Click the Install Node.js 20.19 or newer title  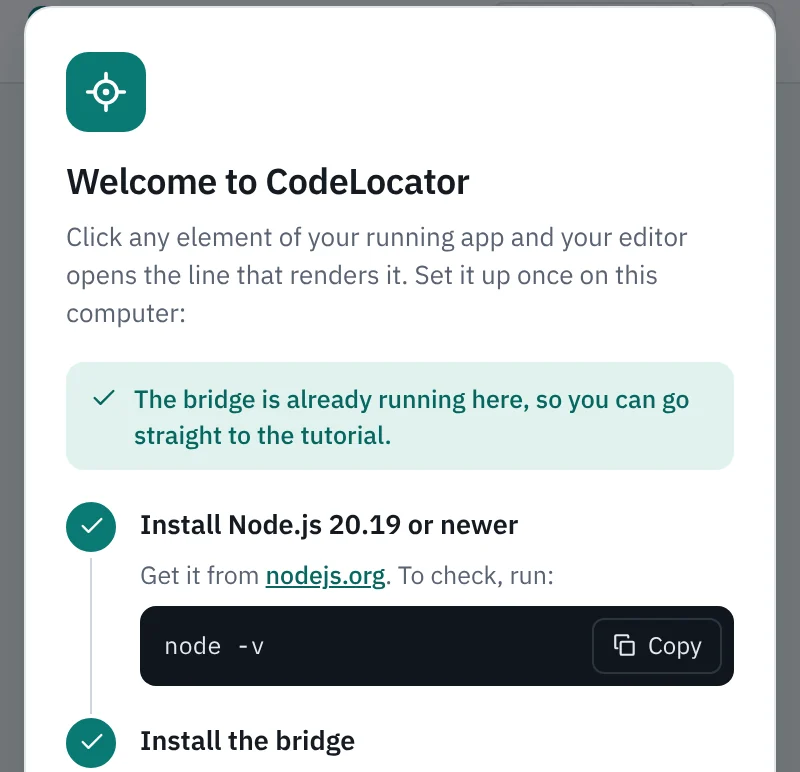pos(329,525)
